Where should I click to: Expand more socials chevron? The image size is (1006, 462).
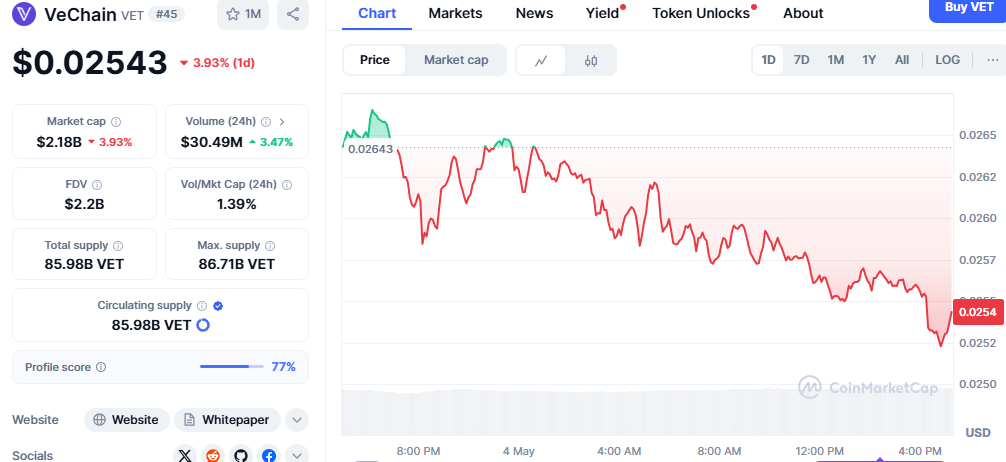point(296,455)
